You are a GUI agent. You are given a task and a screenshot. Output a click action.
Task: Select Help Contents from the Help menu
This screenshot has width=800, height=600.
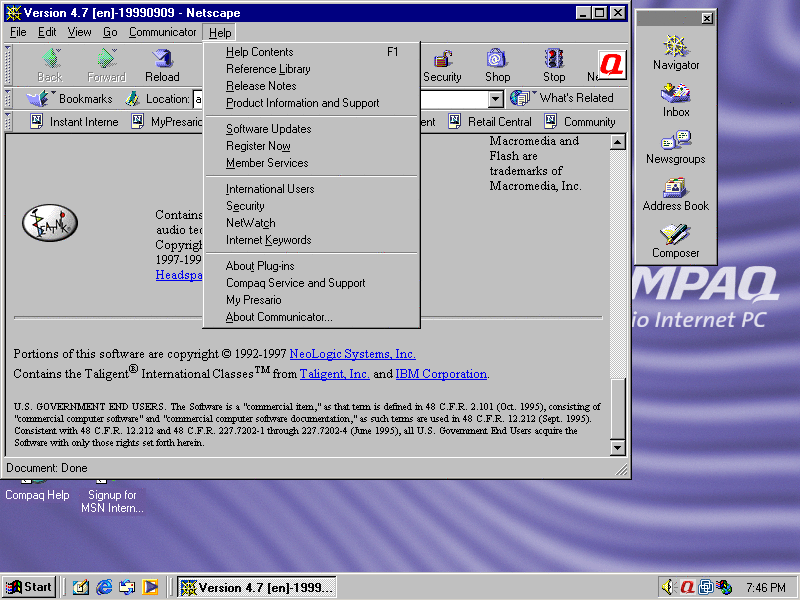pyautogui.click(x=311, y=52)
